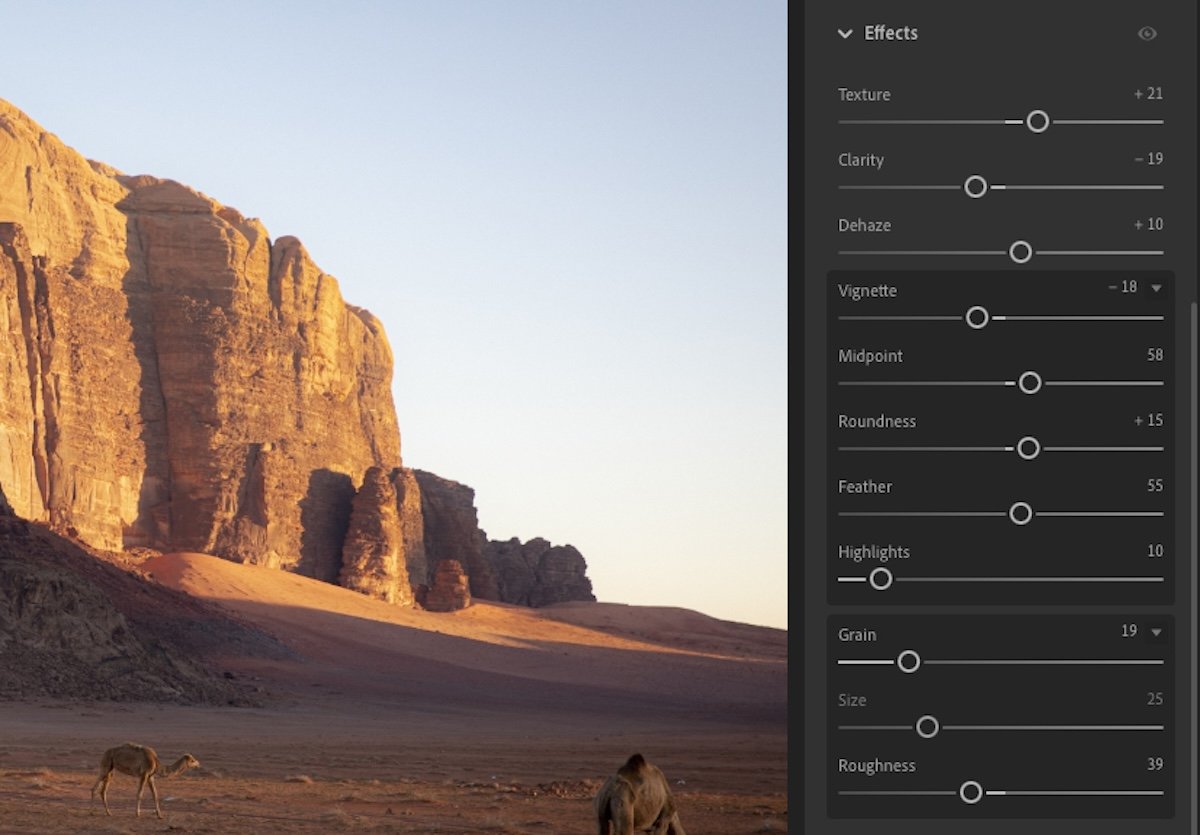Expand the Vignette options dropdown
This screenshot has width=1200, height=835.
point(1157,288)
